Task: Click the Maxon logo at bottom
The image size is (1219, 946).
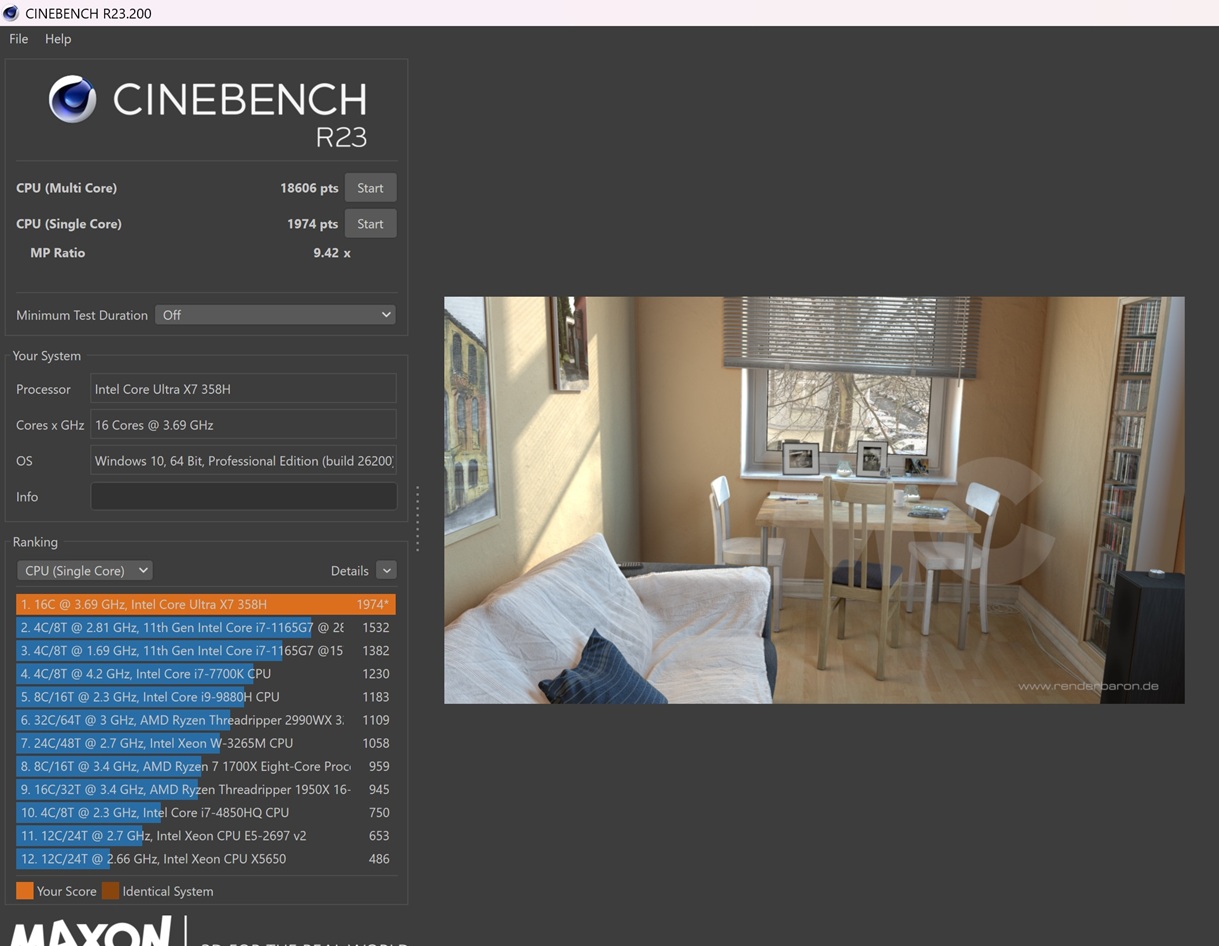Action: (90, 932)
